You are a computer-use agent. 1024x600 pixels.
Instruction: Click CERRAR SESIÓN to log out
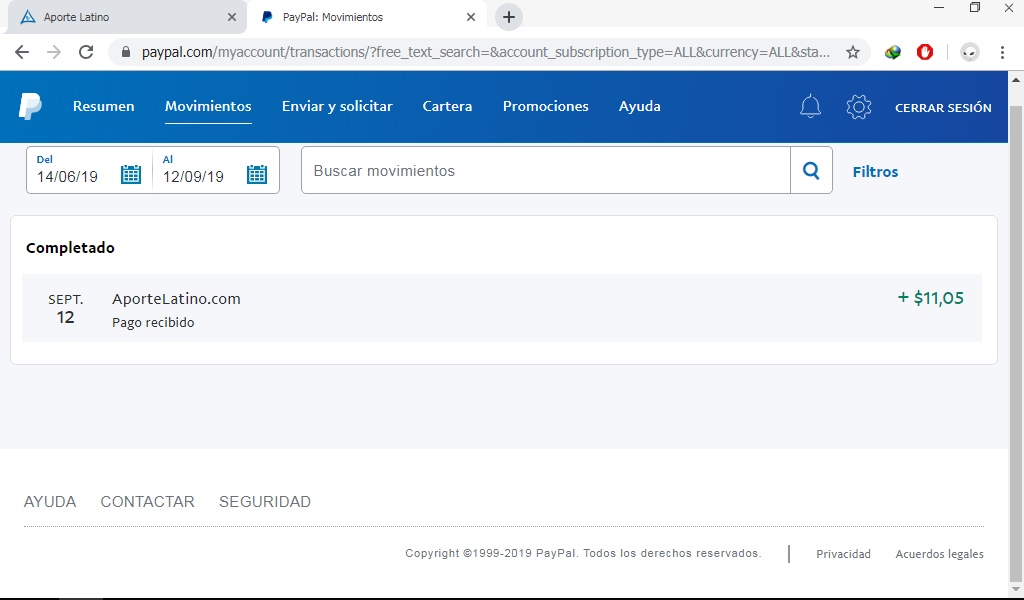[x=943, y=108]
